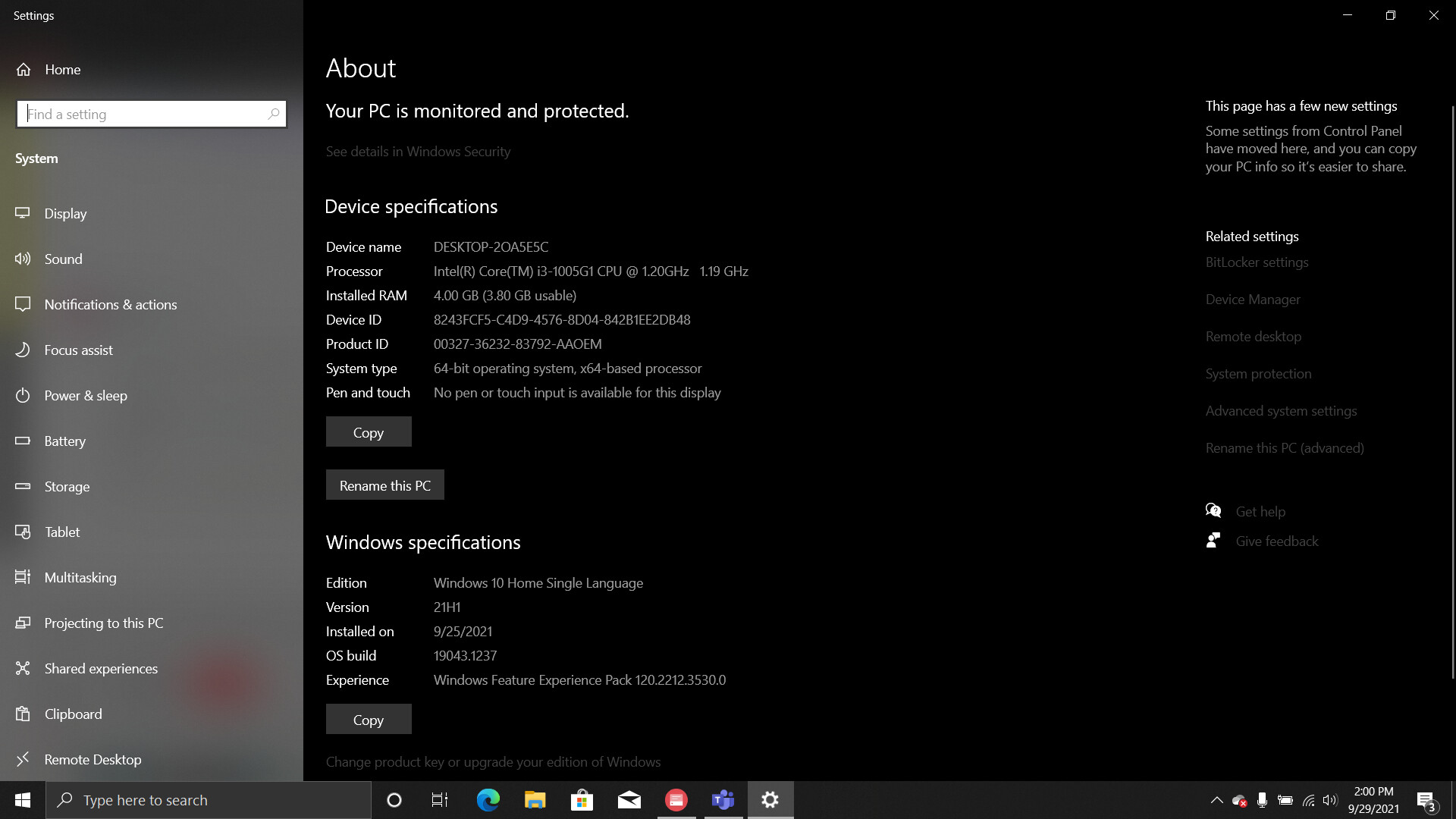The image size is (1456, 819).
Task: Open Cortana circle in taskbar
Action: pos(394,800)
